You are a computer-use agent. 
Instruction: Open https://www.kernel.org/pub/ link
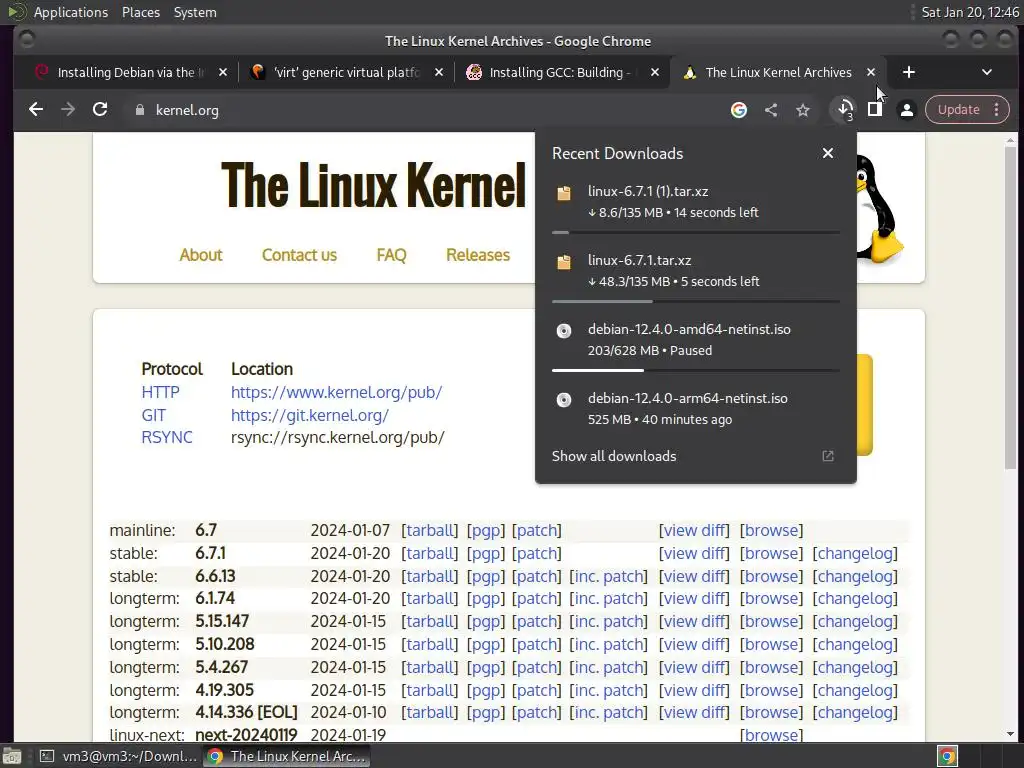[x=336, y=392]
